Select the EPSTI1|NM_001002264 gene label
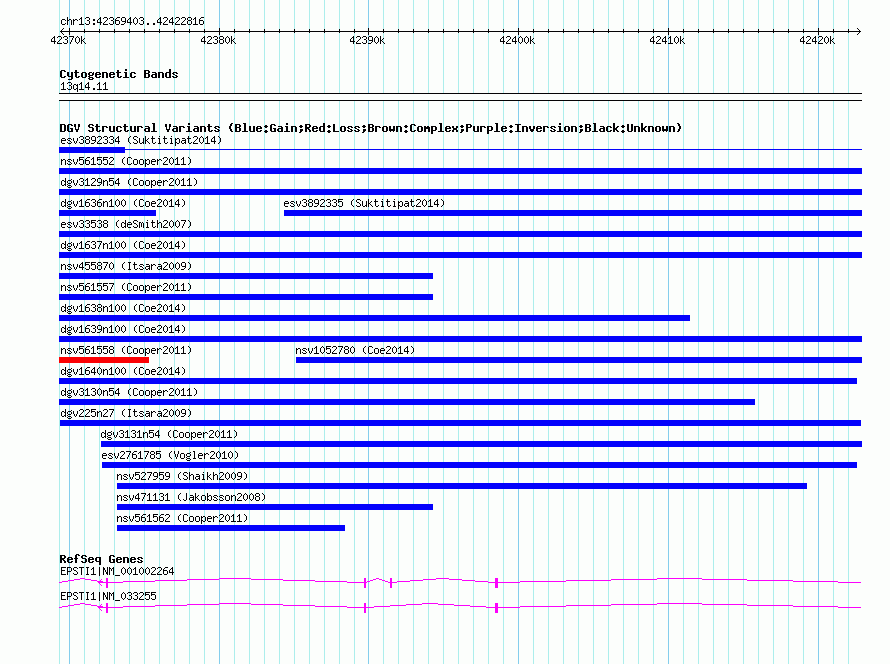The width and height of the screenshot is (890, 664). pyautogui.click(x=117, y=571)
